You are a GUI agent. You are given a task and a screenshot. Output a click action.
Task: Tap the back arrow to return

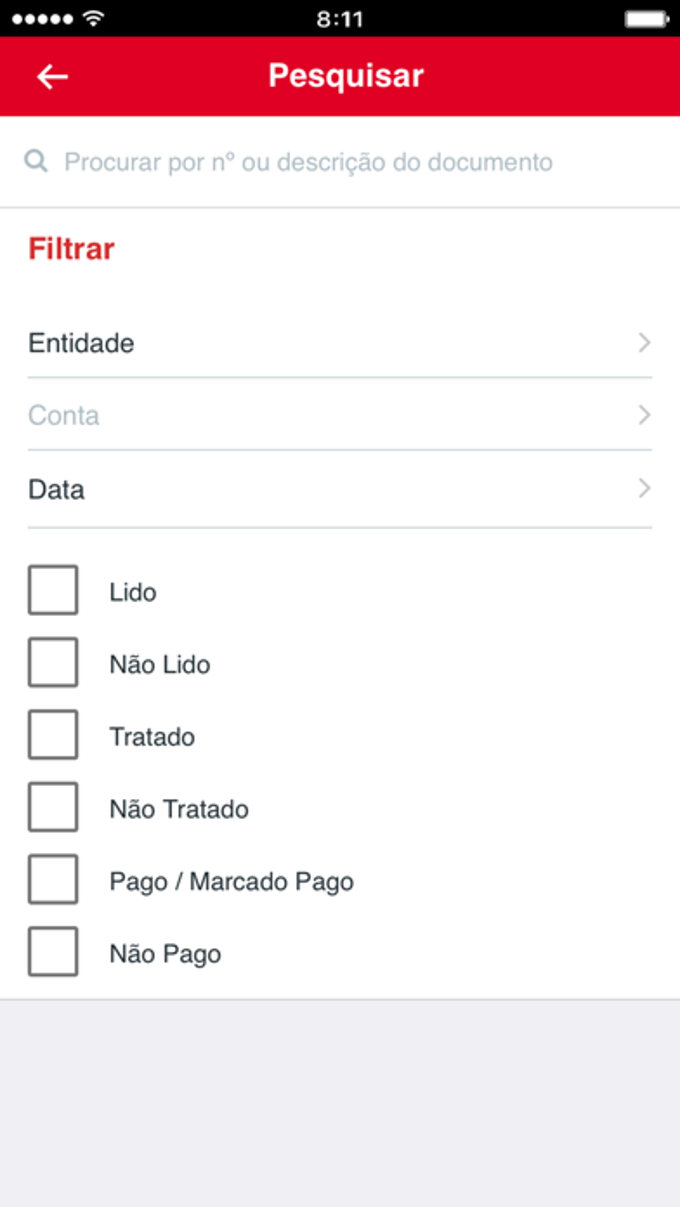click(52, 76)
